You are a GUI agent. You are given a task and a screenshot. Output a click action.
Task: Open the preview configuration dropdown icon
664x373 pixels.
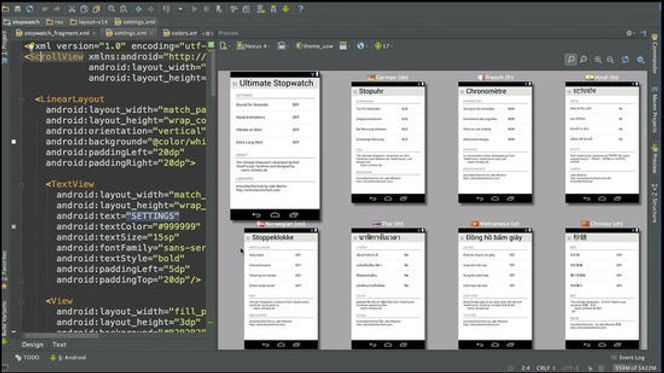point(224,46)
